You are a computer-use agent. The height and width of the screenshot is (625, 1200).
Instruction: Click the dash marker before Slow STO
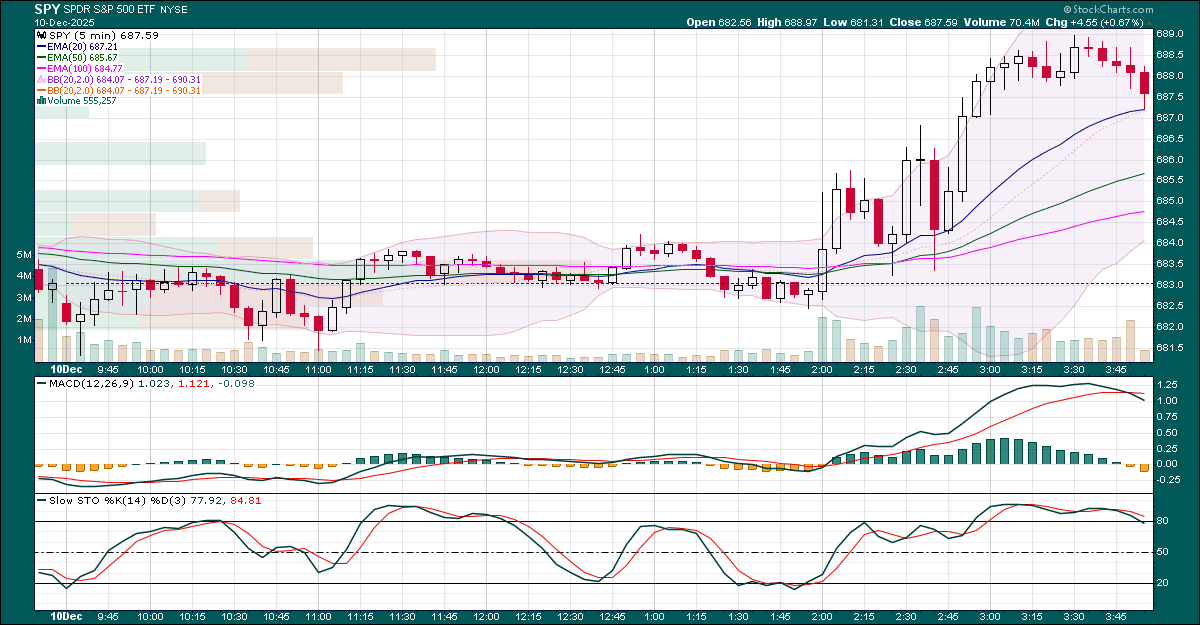click(40, 499)
